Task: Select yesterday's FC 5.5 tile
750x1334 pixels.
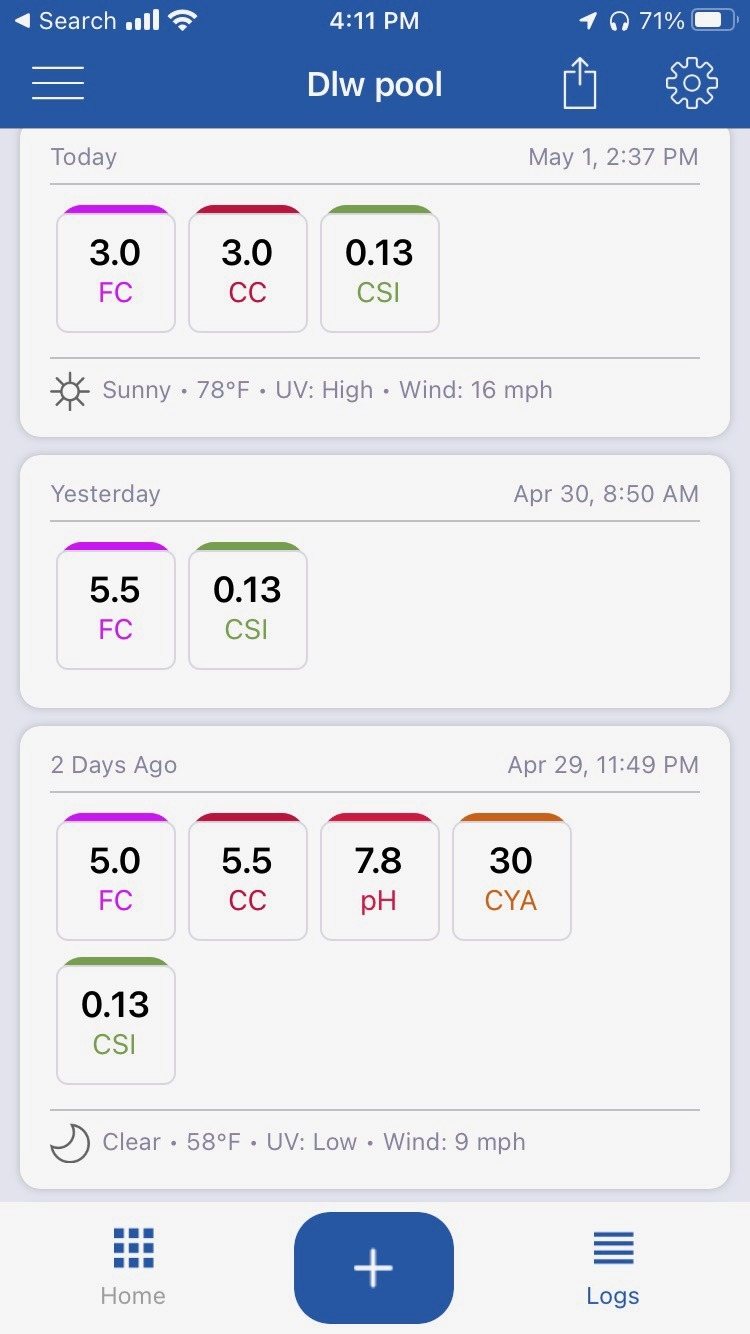Action: coord(116,606)
